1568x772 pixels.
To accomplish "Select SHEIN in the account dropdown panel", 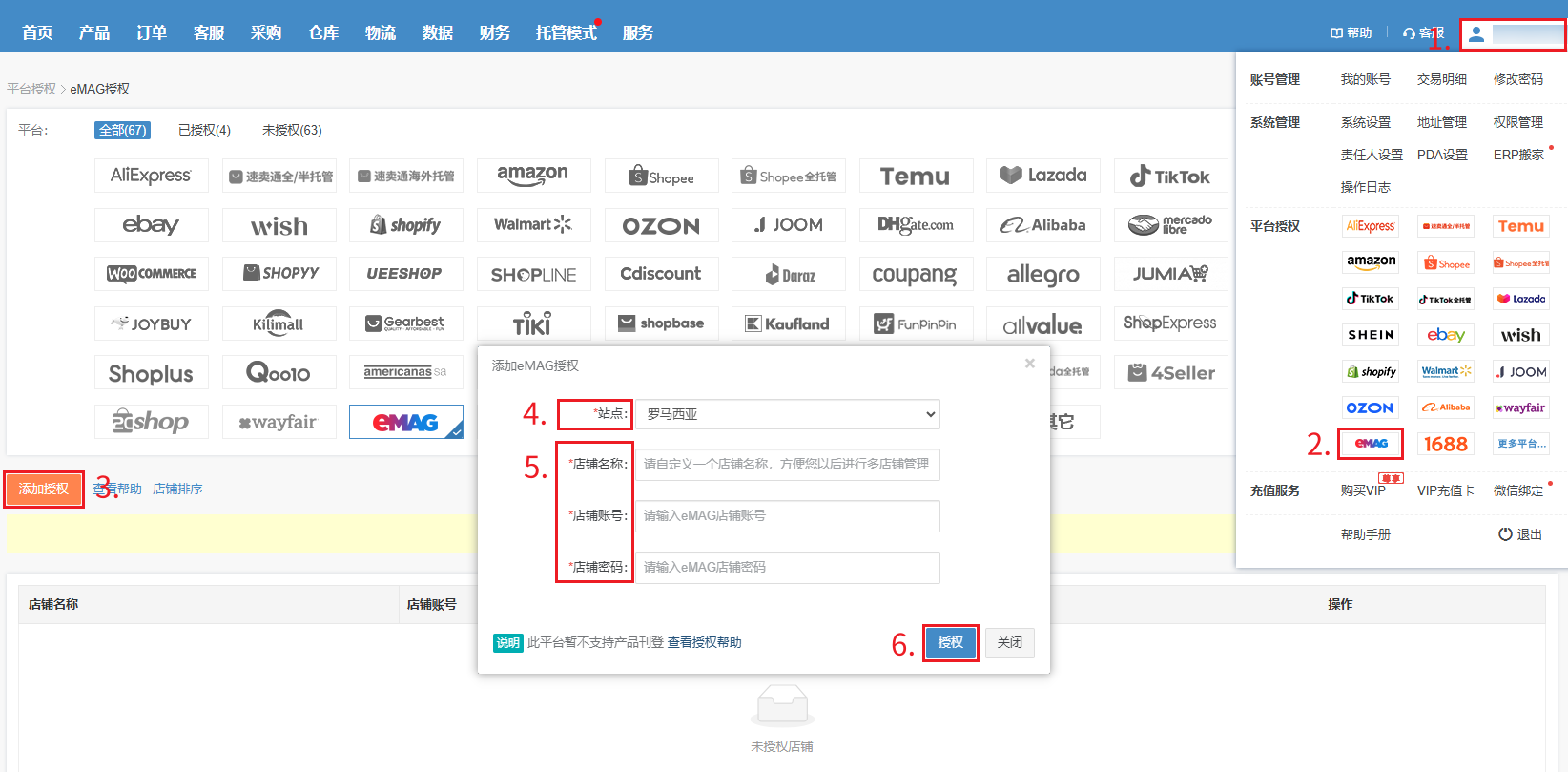I will (1371, 335).
